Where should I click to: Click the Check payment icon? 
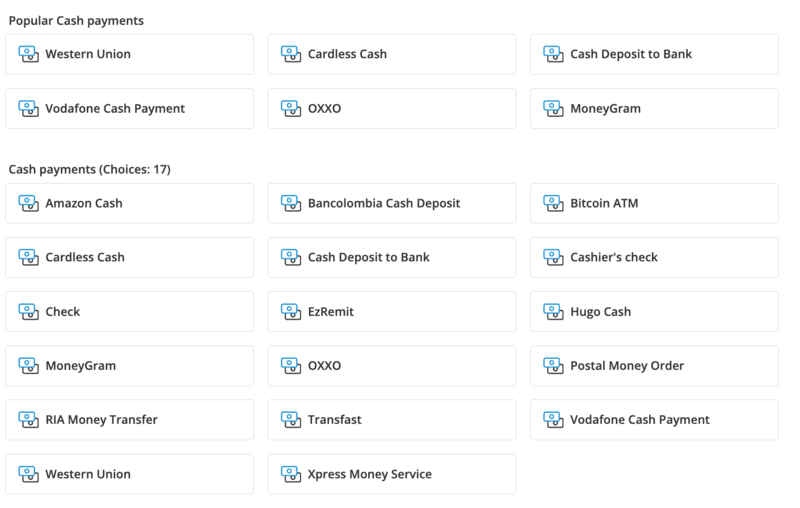(29, 312)
